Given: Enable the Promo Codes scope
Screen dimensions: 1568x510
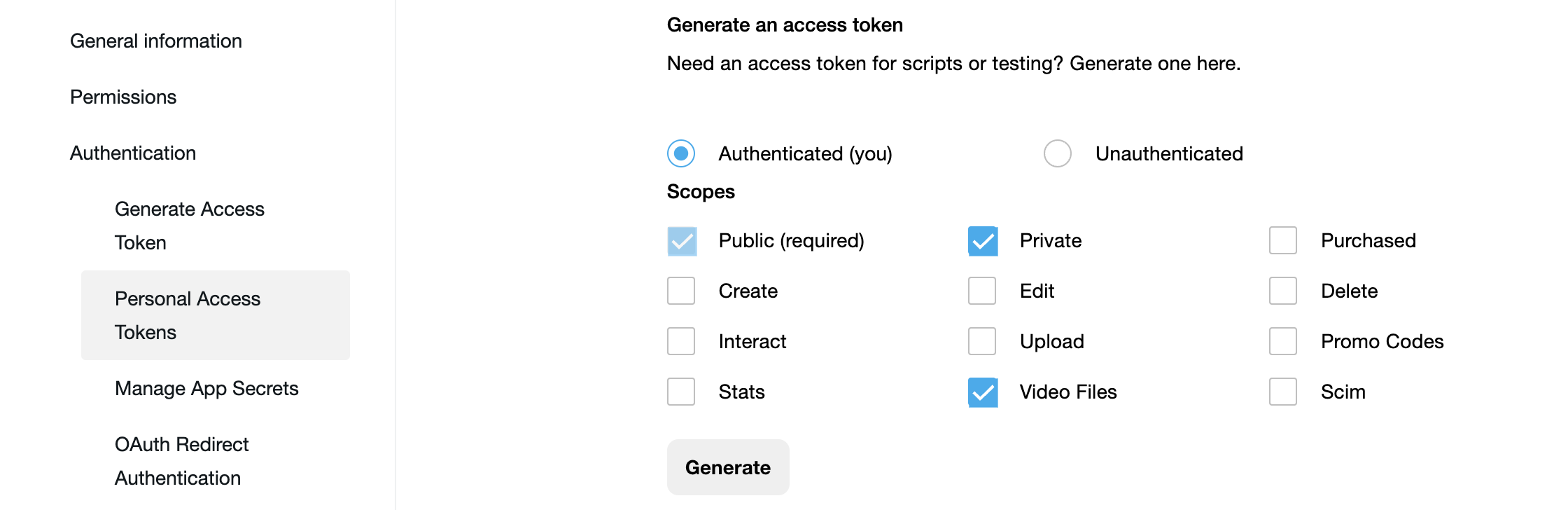Looking at the screenshot, I should pyautogui.click(x=1283, y=341).
